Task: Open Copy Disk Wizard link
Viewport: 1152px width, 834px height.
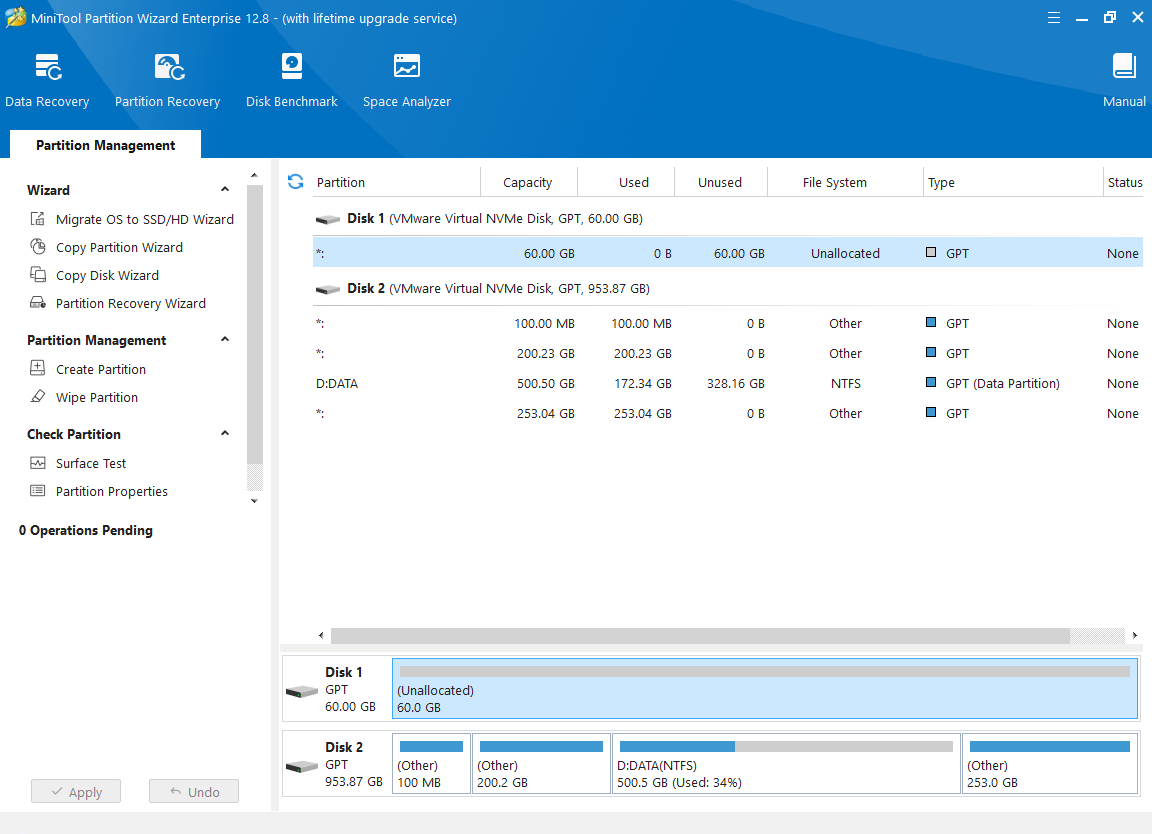Action: tap(107, 275)
